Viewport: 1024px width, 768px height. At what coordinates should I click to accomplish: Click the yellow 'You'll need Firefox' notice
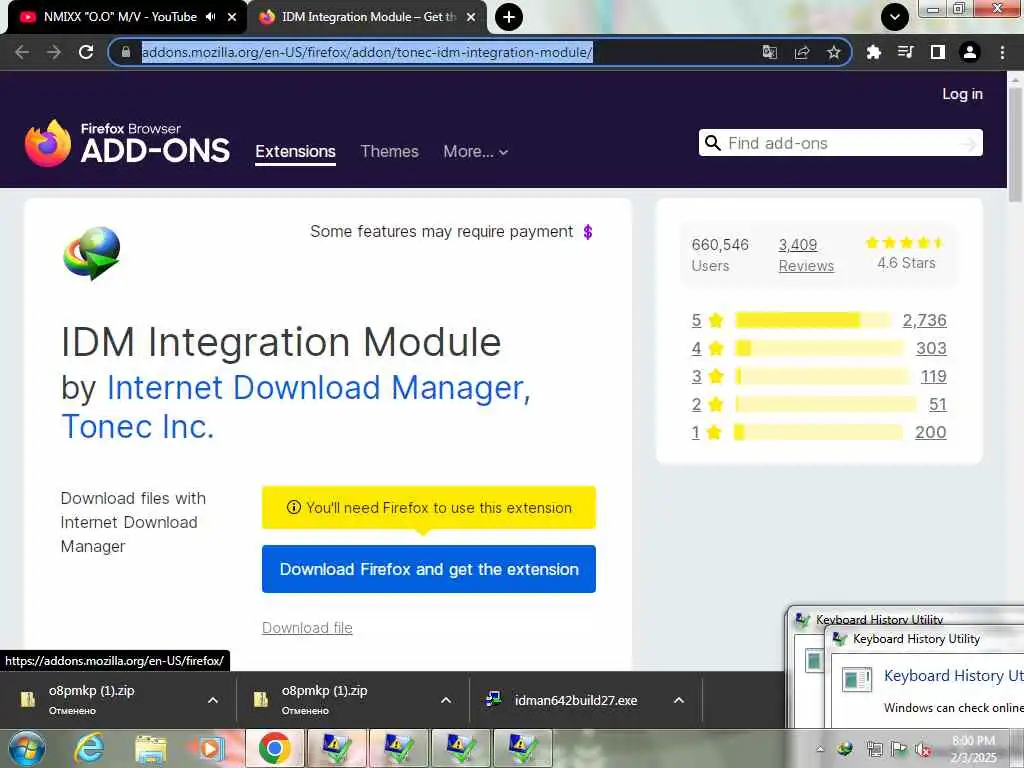(428, 507)
